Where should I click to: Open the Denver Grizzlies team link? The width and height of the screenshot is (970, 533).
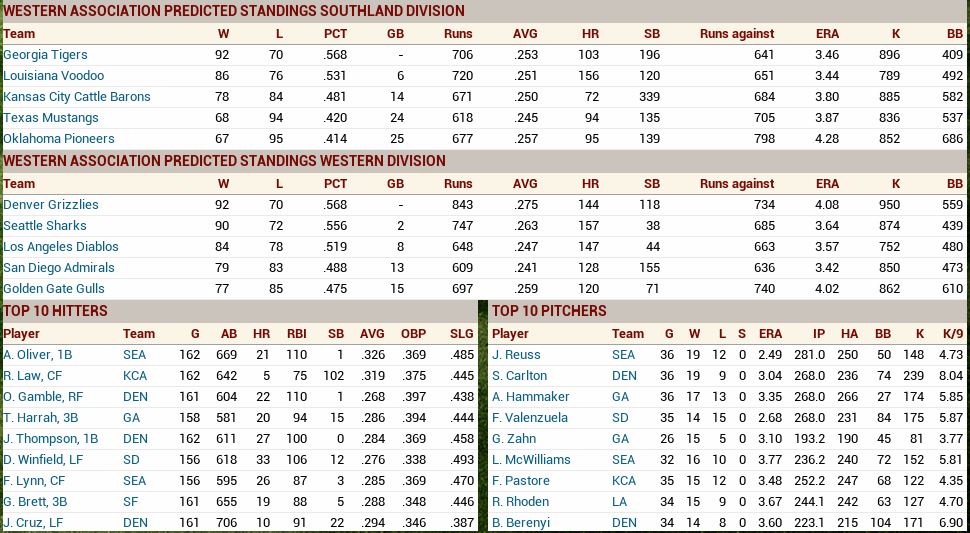coord(51,205)
